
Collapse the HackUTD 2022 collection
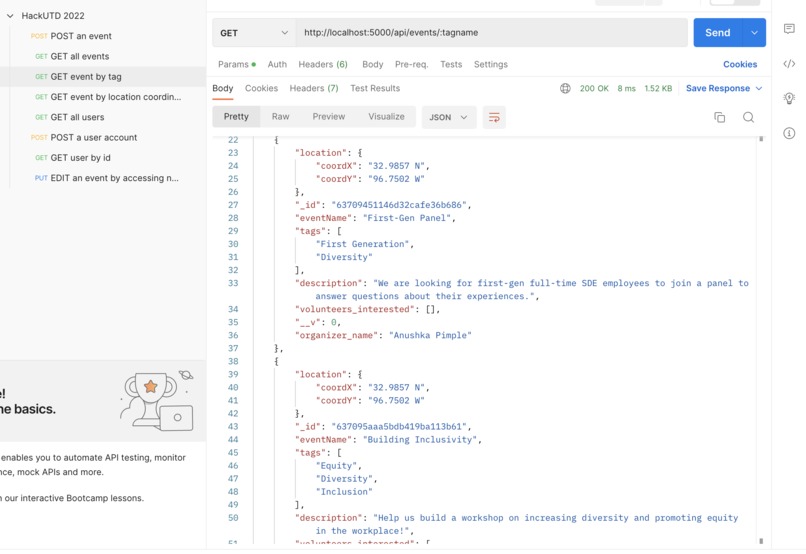click(x=10, y=16)
